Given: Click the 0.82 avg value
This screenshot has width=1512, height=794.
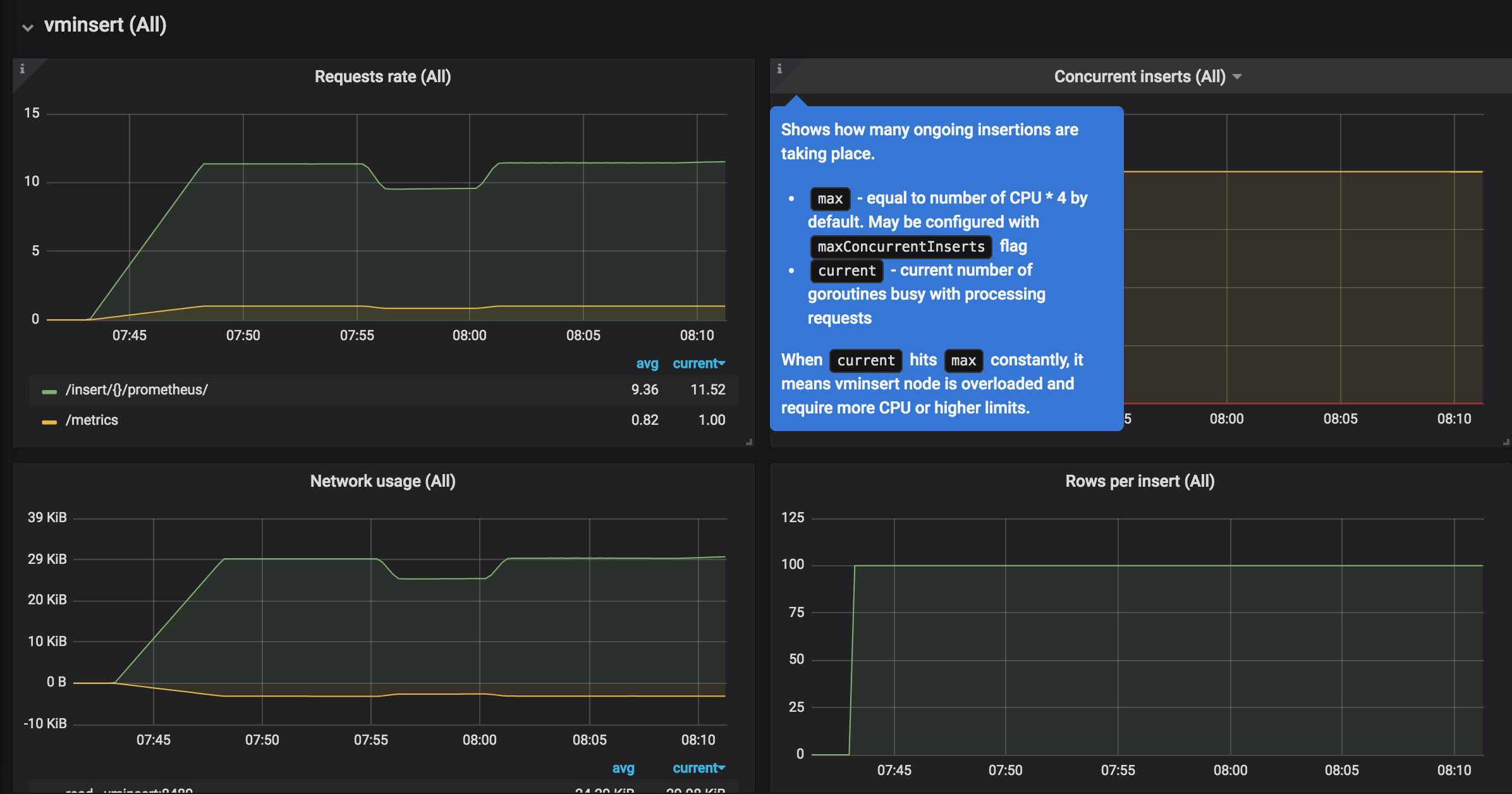Looking at the screenshot, I should pos(645,420).
